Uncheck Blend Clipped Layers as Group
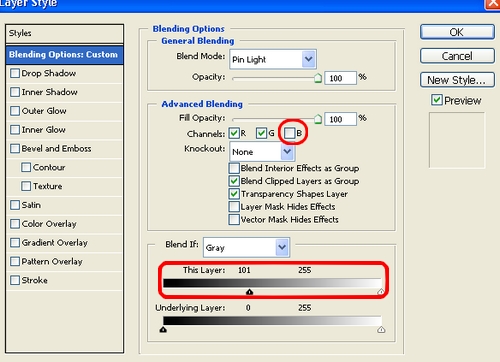Screen dimensions: 500x362 tap(234, 181)
